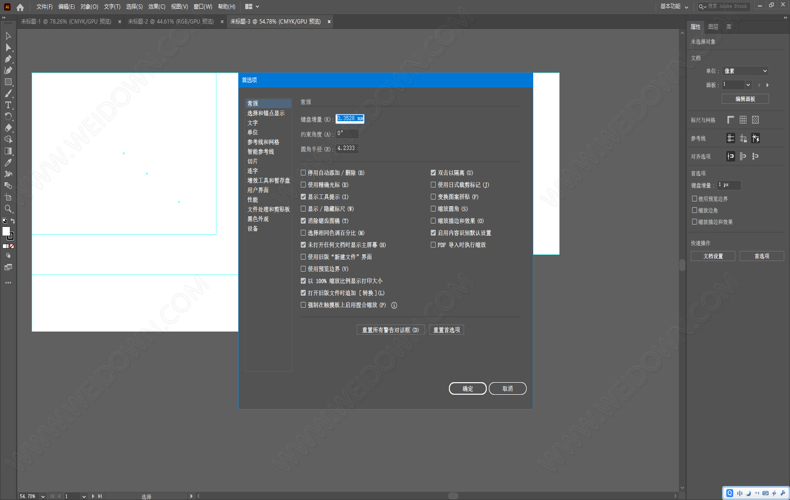Open the 视图(V) menu
The height and width of the screenshot is (500, 790).
(x=179, y=7)
